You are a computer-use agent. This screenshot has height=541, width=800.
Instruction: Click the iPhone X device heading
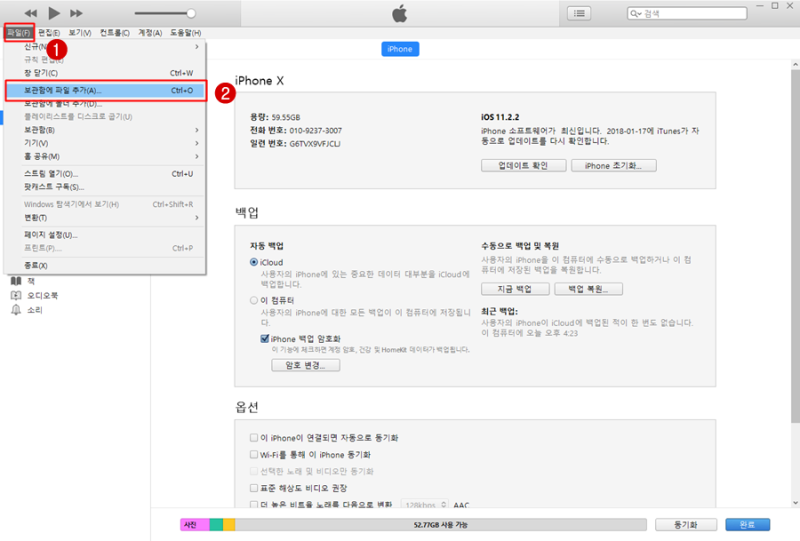pos(259,81)
